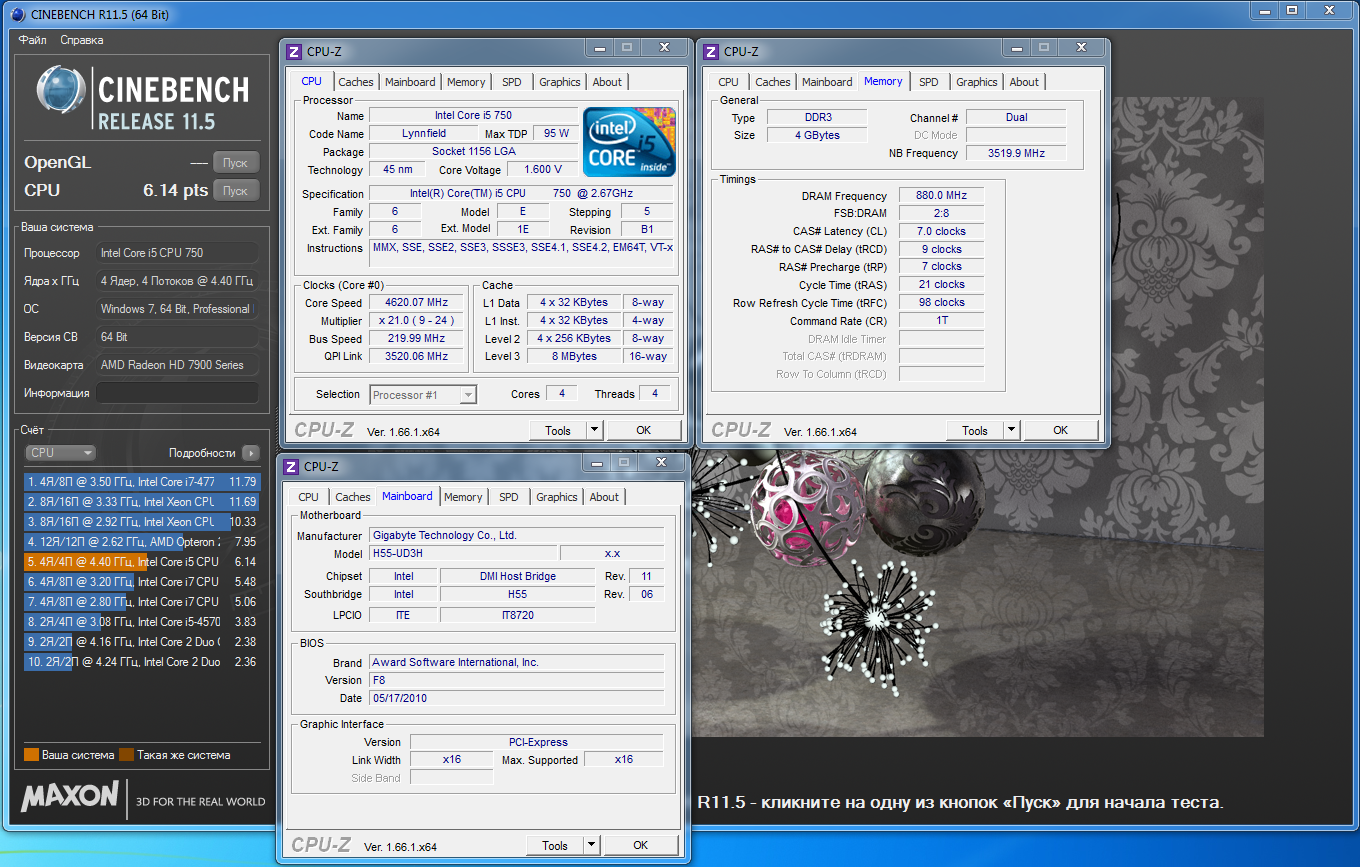Click the Ваша система orange legend swatch
Image resolution: width=1360 pixels, height=867 pixels.
(x=31, y=755)
